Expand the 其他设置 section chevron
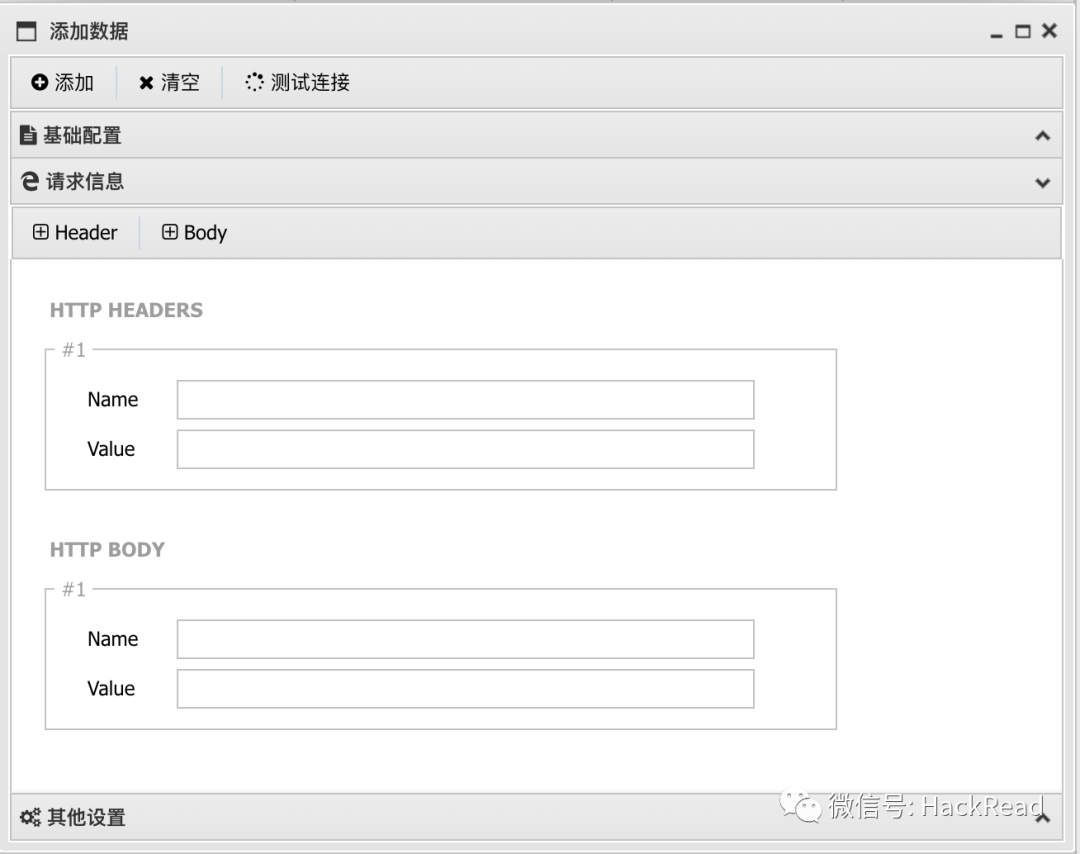The height and width of the screenshot is (854, 1080). point(1042,818)
